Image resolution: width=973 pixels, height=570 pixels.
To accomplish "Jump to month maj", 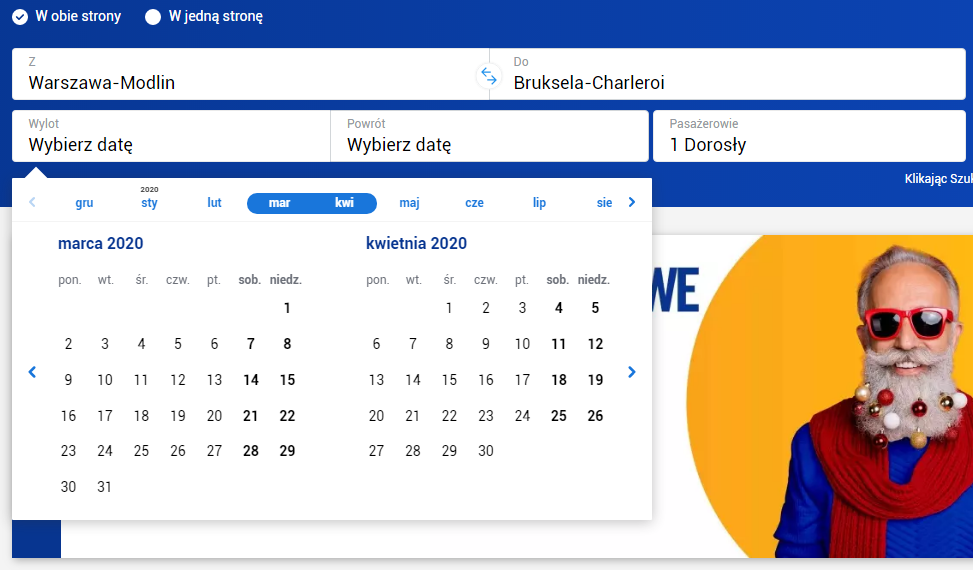I will (410, 203).
